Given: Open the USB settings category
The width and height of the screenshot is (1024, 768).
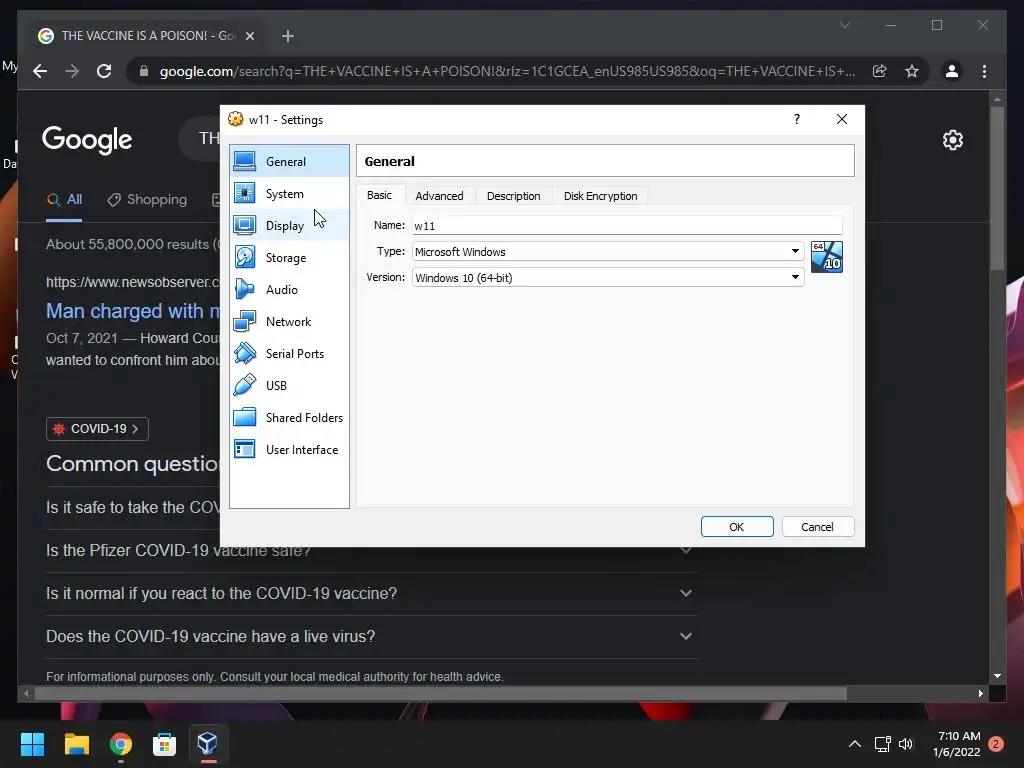Looking at the screenshot, I should pyautogui.click(x=289, y=386).
